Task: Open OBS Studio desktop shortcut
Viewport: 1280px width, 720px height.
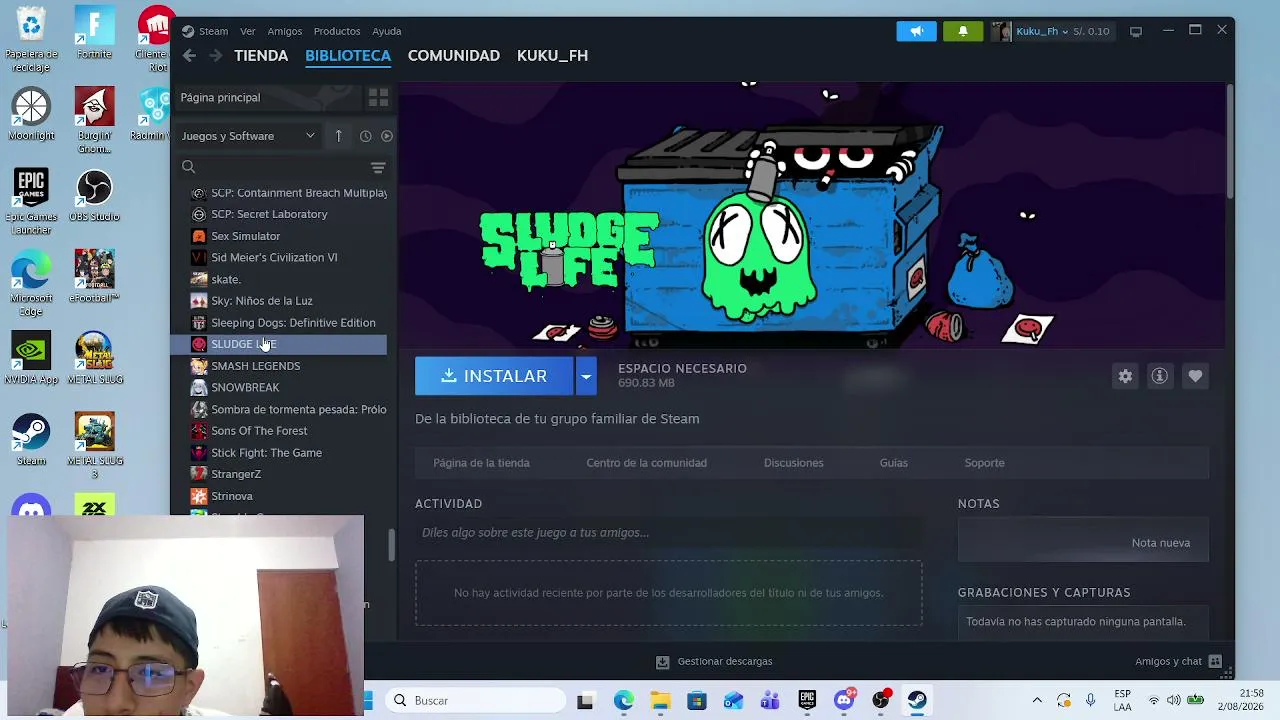Action: coord(94,196)
